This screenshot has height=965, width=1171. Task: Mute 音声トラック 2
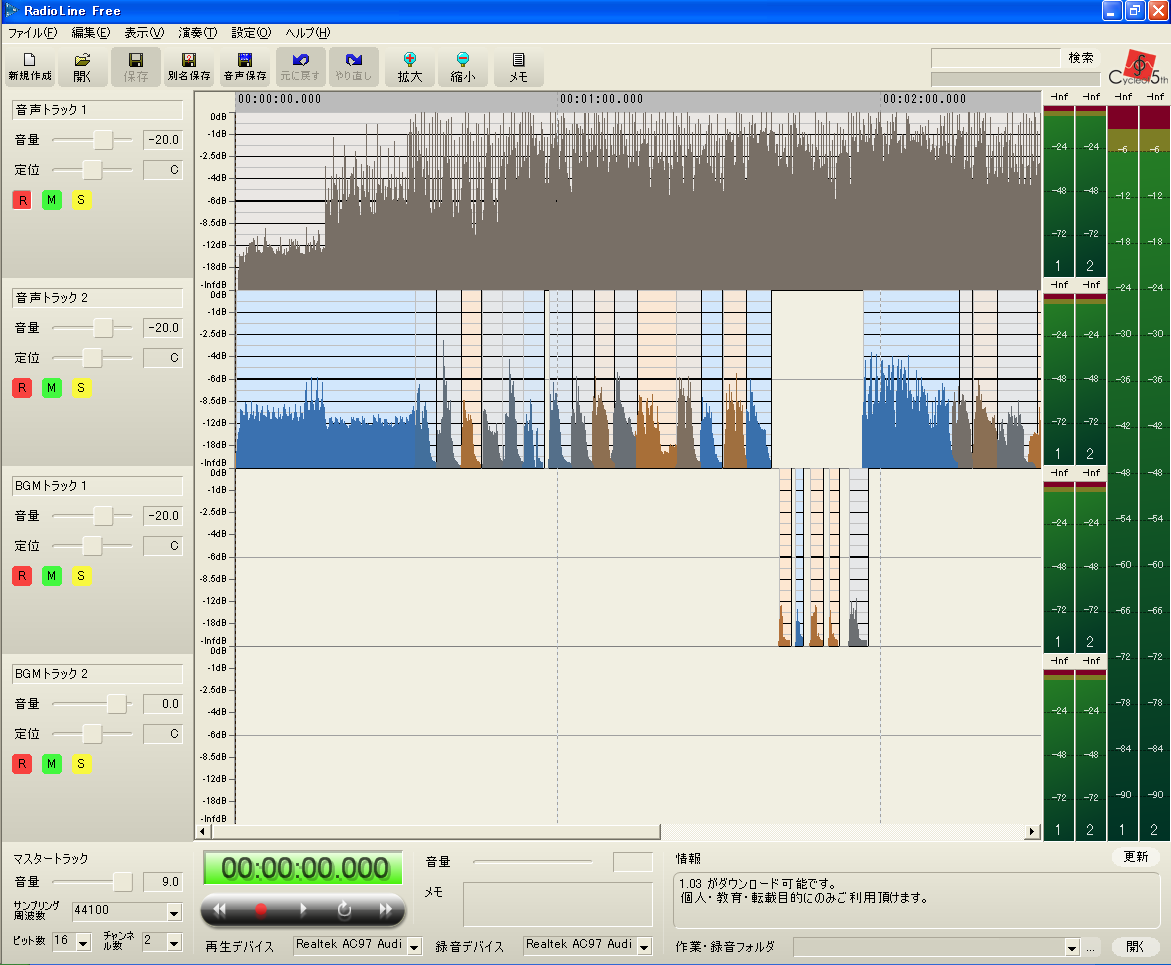52,388
